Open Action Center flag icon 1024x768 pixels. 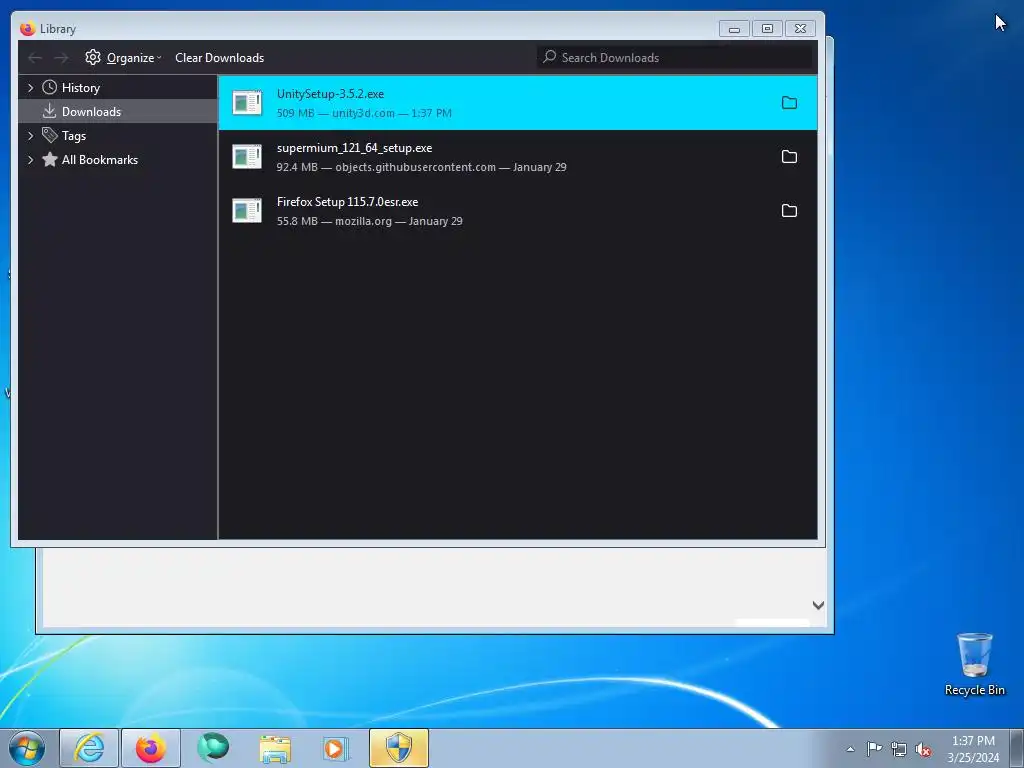(x=874, y=749)
